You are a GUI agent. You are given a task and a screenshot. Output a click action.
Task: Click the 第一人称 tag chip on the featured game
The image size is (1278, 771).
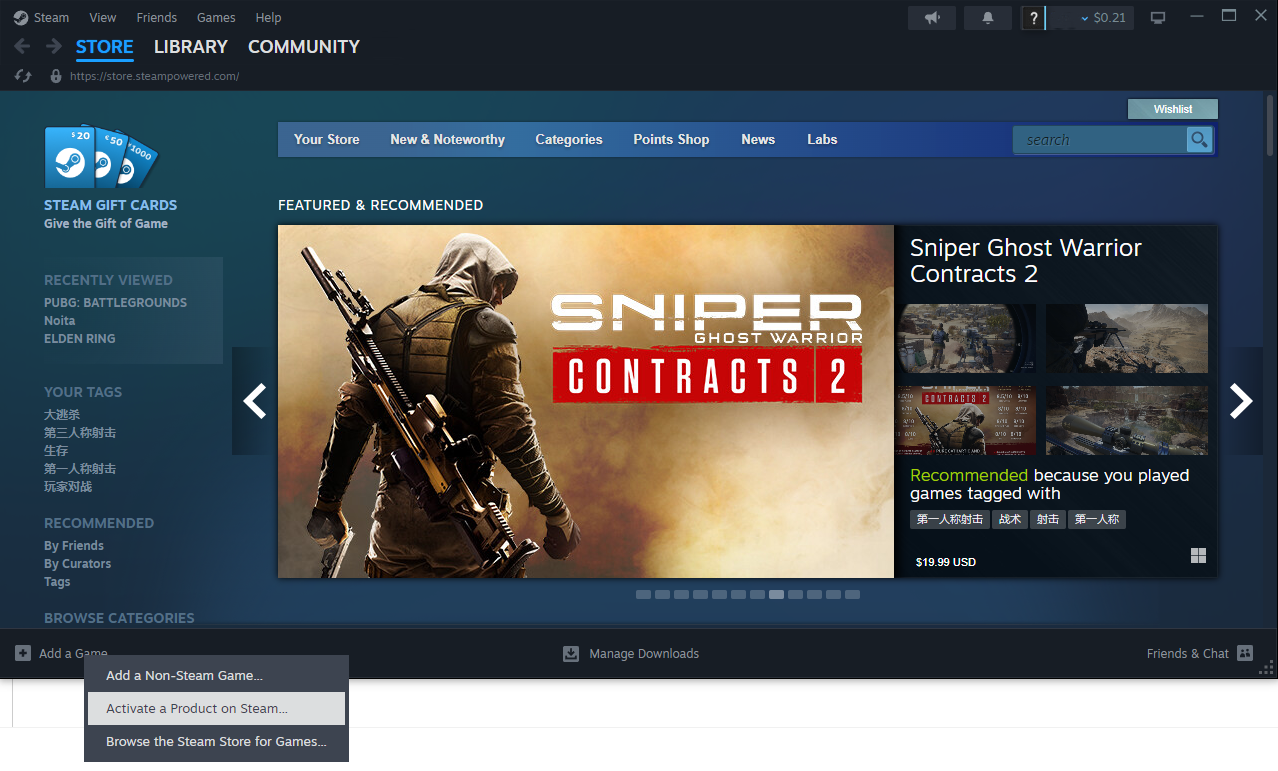pos(1096,519)
